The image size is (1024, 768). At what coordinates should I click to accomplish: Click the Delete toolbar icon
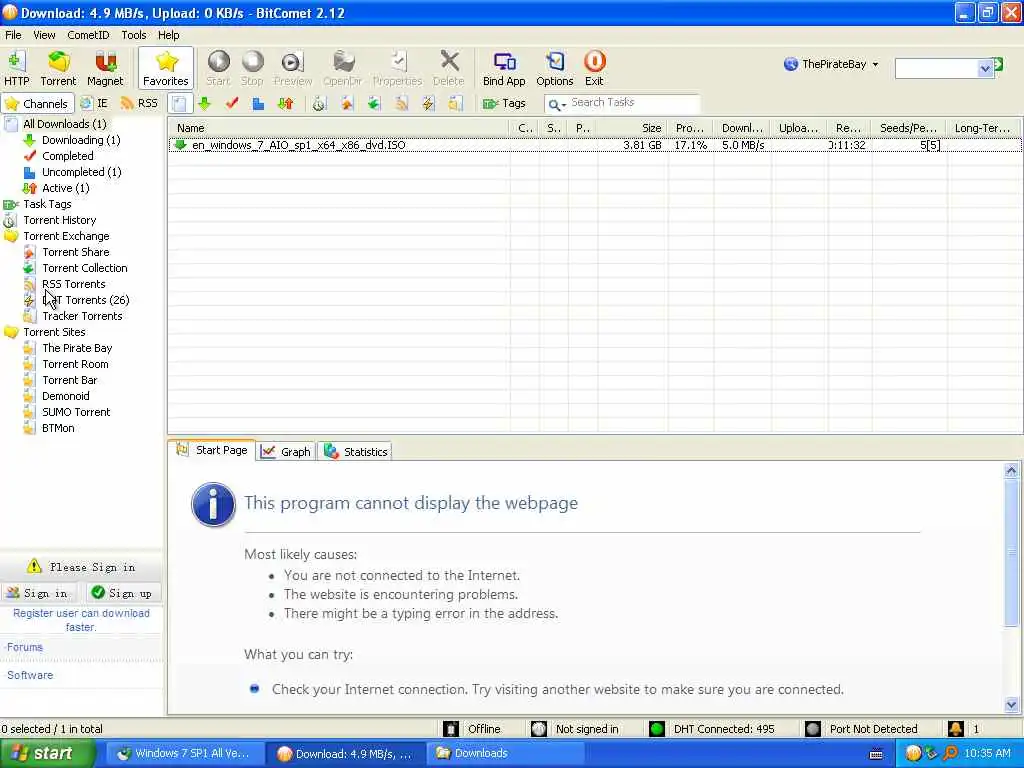pyautogui.click(x=449, y=68)
